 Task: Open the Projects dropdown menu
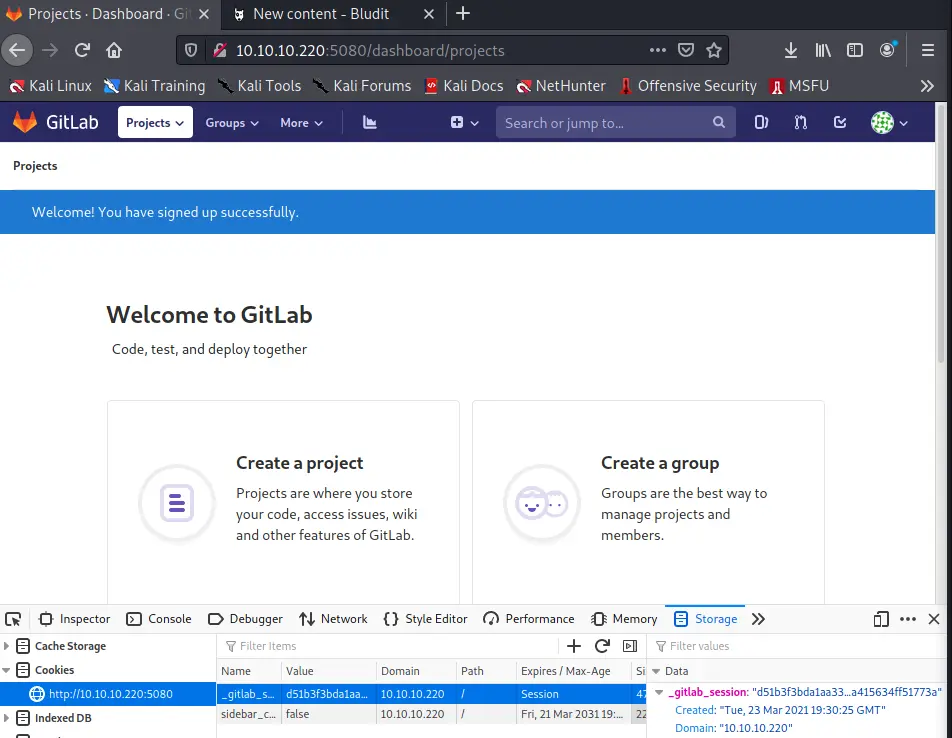(x=155, y=122)
